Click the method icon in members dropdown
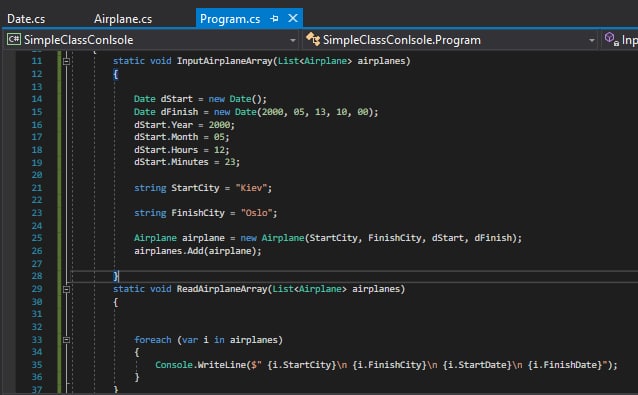 [x=612, y=39]
